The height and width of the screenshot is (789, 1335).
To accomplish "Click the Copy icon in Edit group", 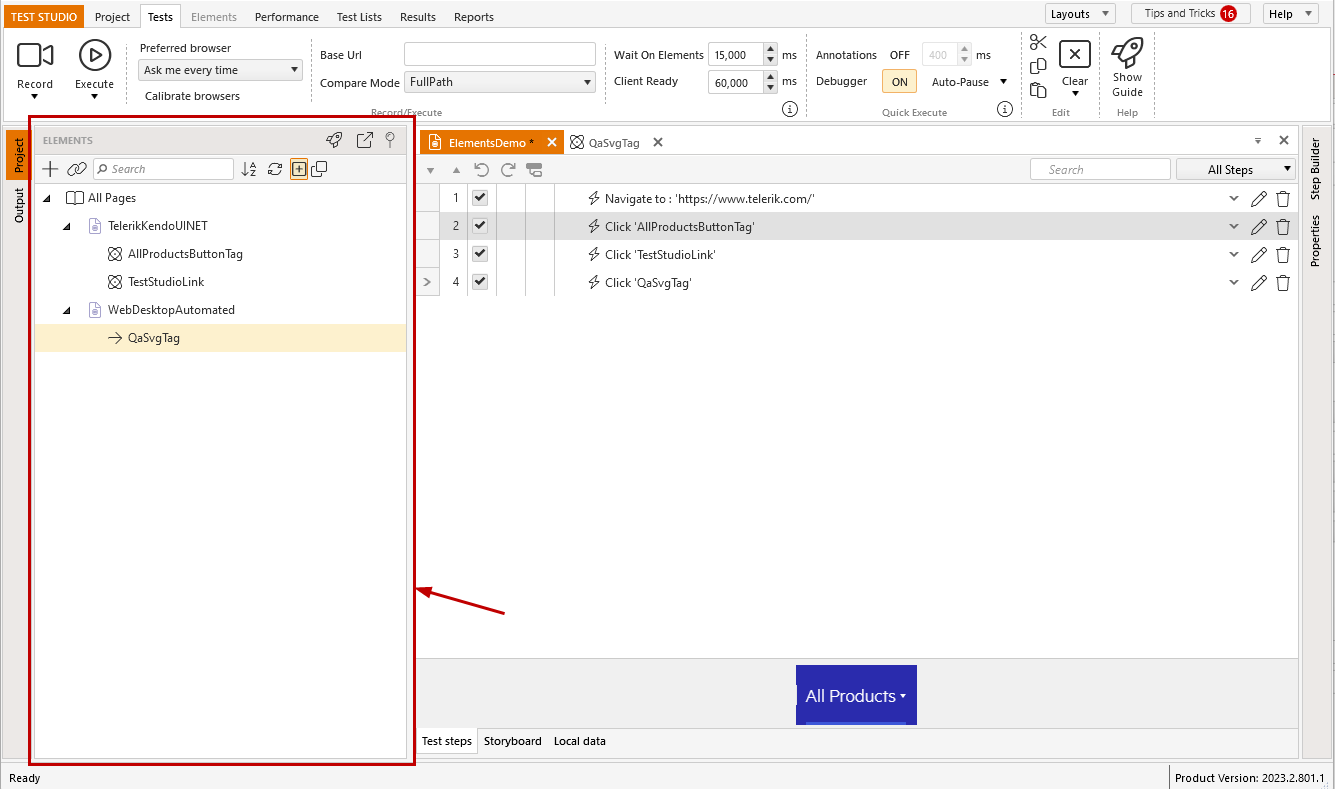I will [1038, 66].
